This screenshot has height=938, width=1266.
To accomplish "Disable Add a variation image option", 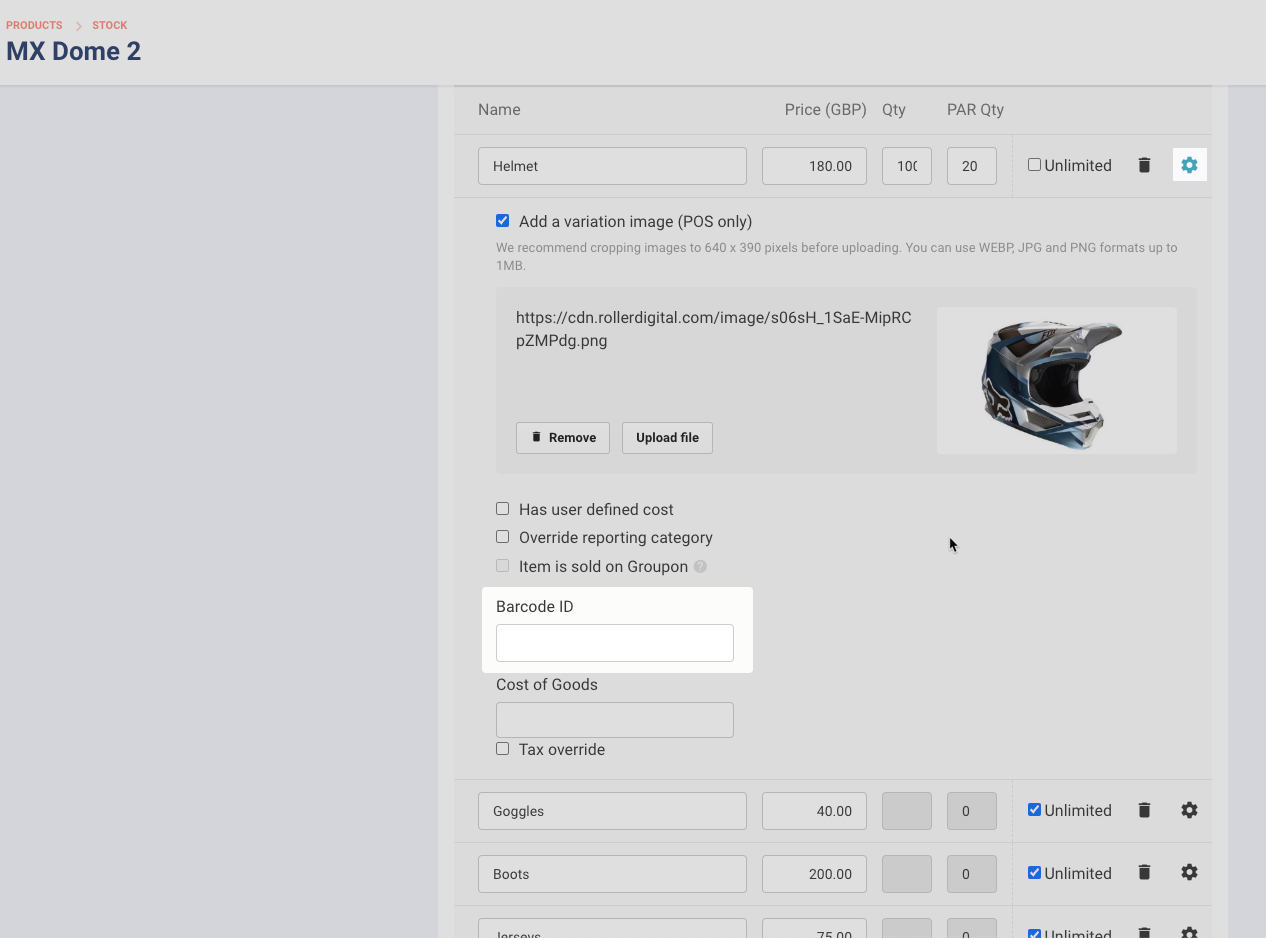I will (503, 221).
